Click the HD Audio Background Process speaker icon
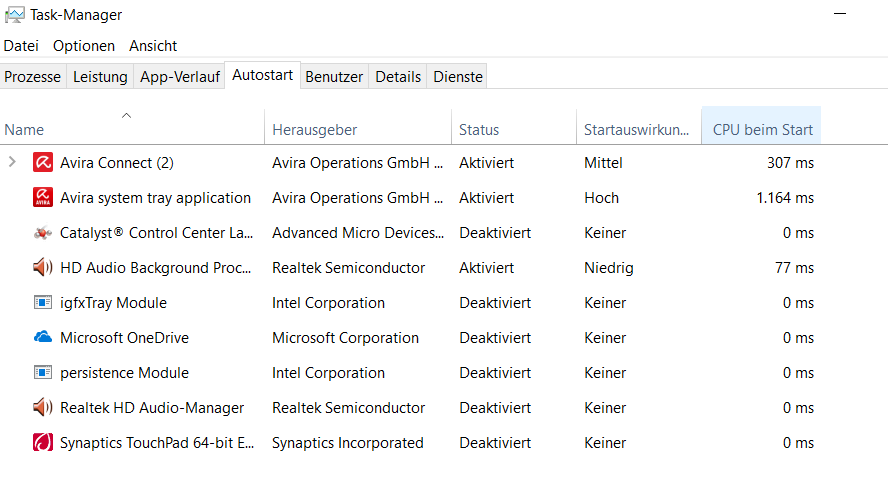The height and width of the screenshot is (491, 888). (43, 268)
